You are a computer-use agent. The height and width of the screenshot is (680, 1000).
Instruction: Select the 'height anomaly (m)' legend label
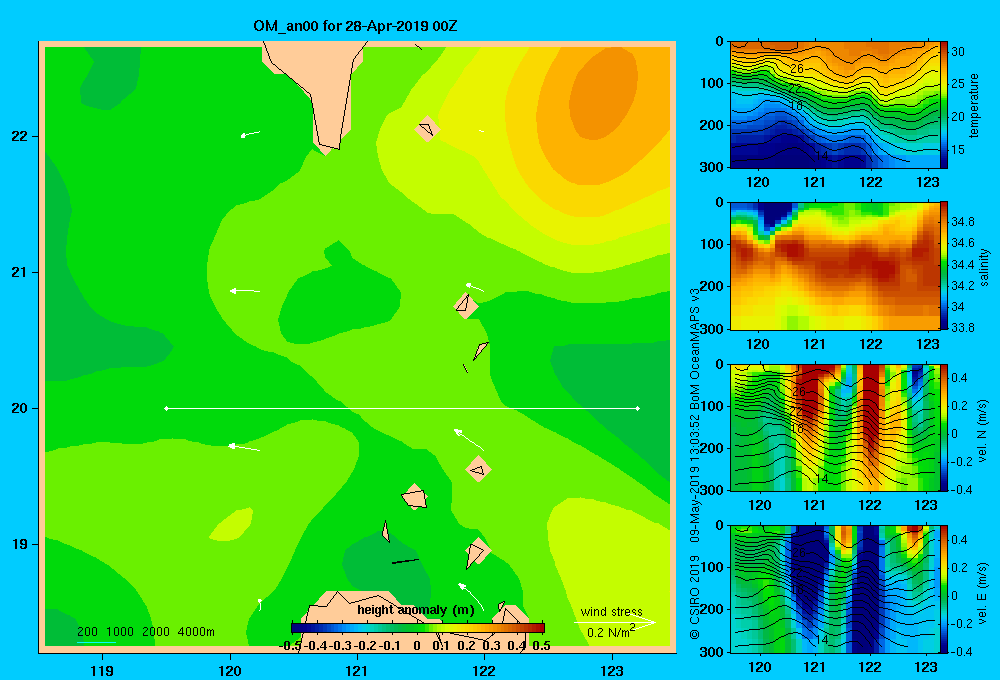point(416,610)
